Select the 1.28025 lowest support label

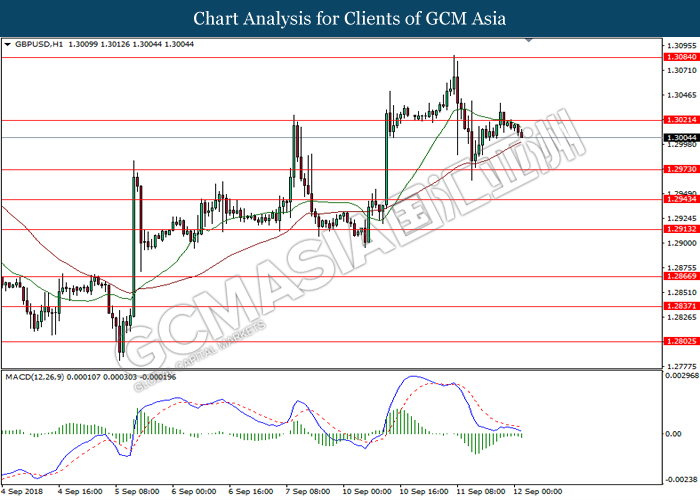point(681,341)
